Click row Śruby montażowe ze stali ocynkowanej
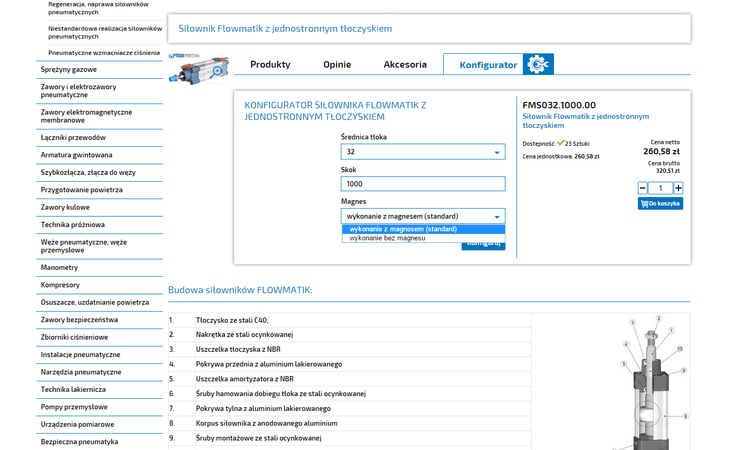Screen dimensions: 736x450 pyautogui.click(x=350, y=438)
